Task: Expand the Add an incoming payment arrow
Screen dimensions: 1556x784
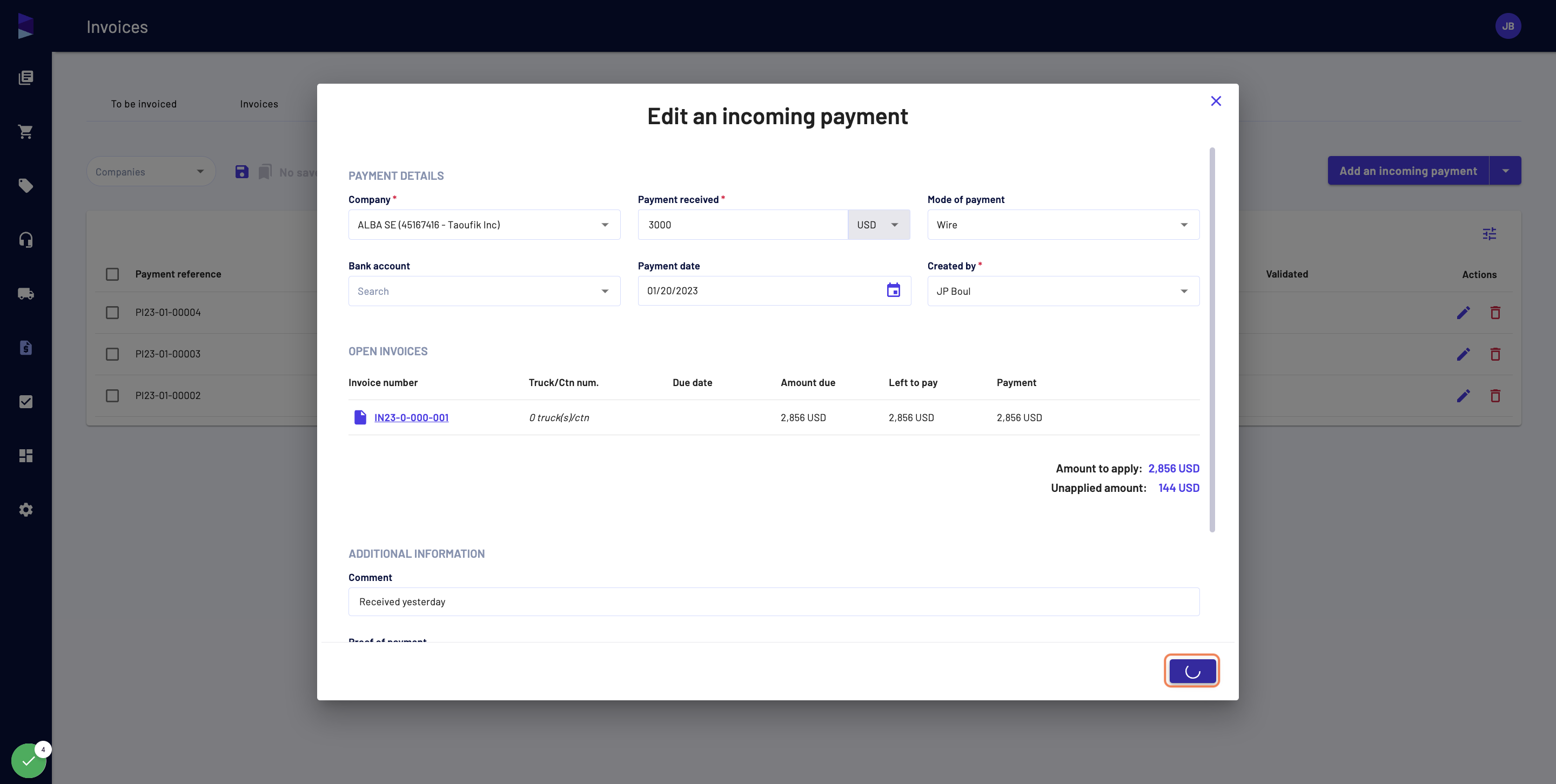Action: click(x=1505, y=171)
